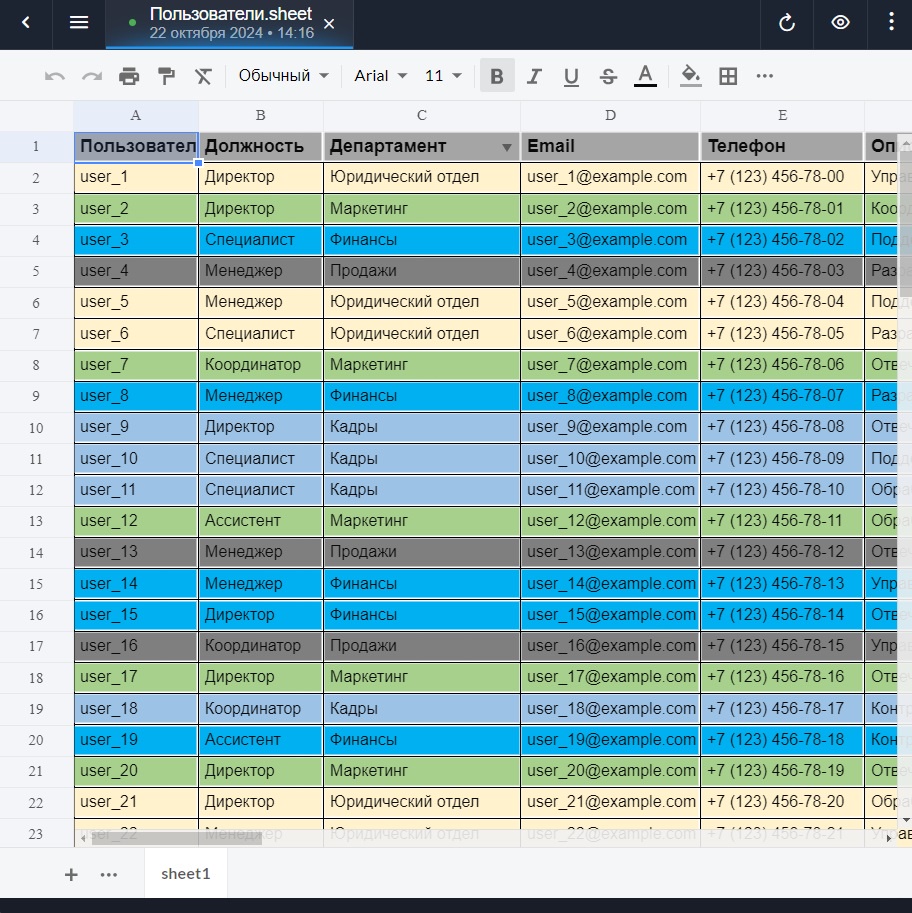Toggle the eye preview mode icon
The width and height of the screenshot is (912, 913).
(840, 23)
